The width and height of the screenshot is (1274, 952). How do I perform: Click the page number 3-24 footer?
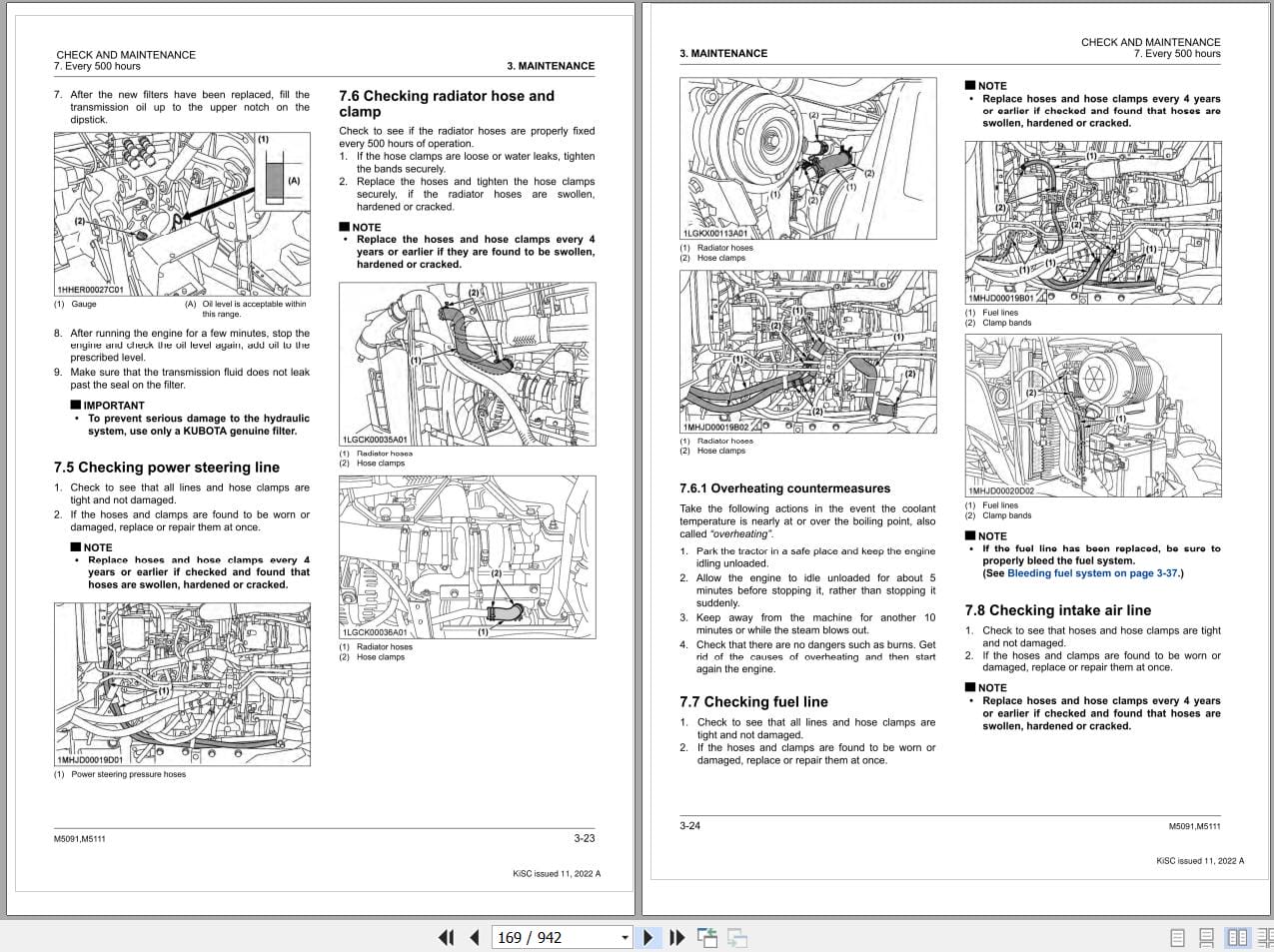pos(690,825)
